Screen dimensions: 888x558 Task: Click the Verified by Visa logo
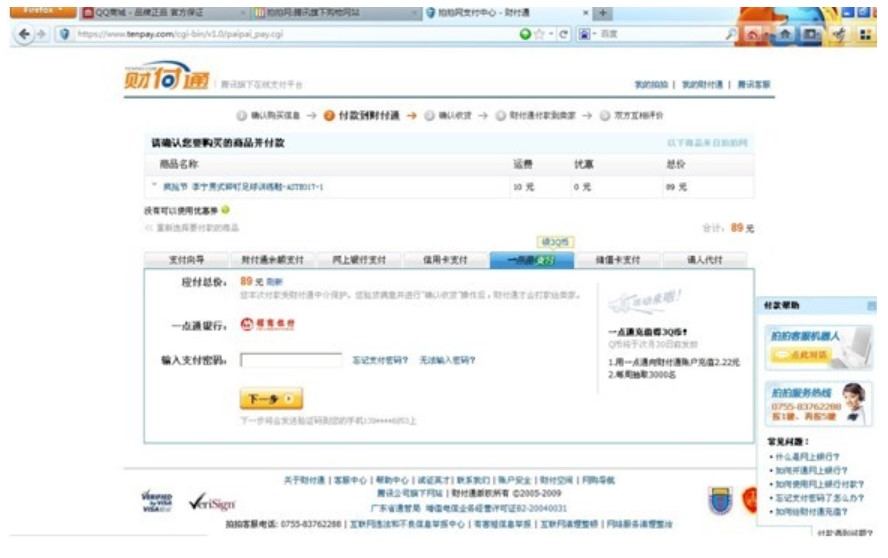(157, 502)
